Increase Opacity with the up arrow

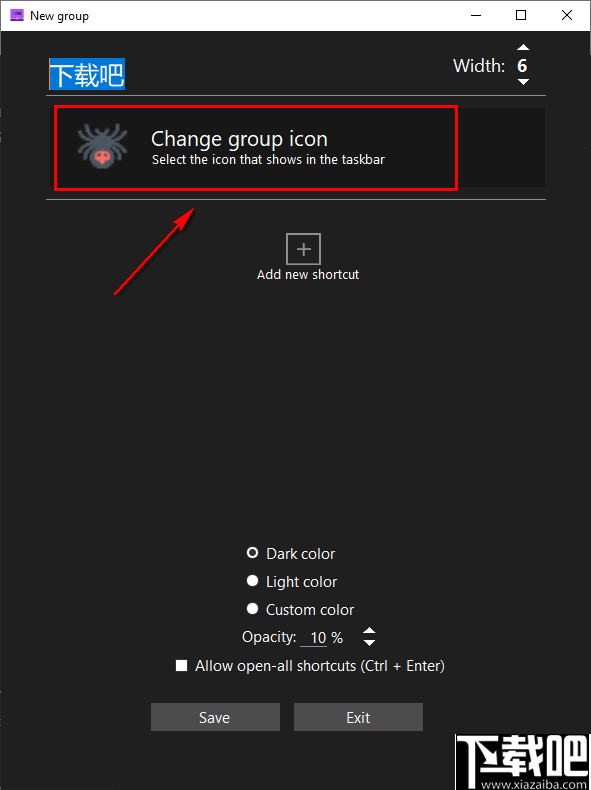point(369,631)
